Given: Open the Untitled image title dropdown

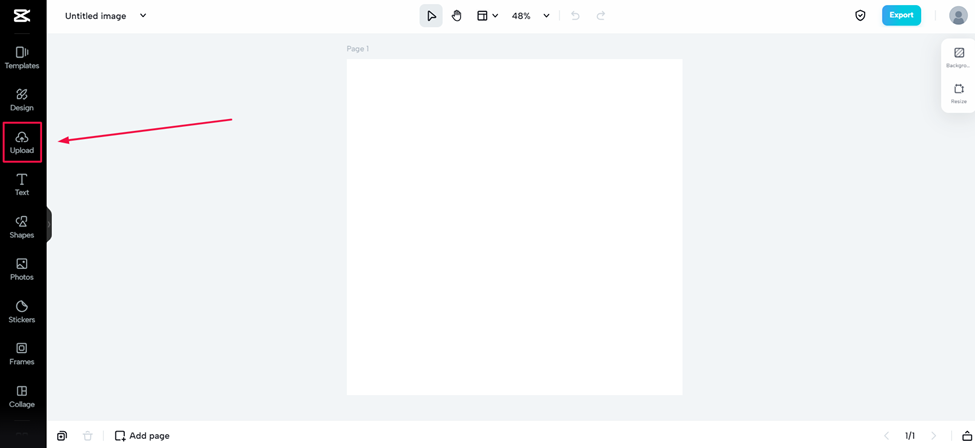Looking at the screenshot, I should (143, 16).
